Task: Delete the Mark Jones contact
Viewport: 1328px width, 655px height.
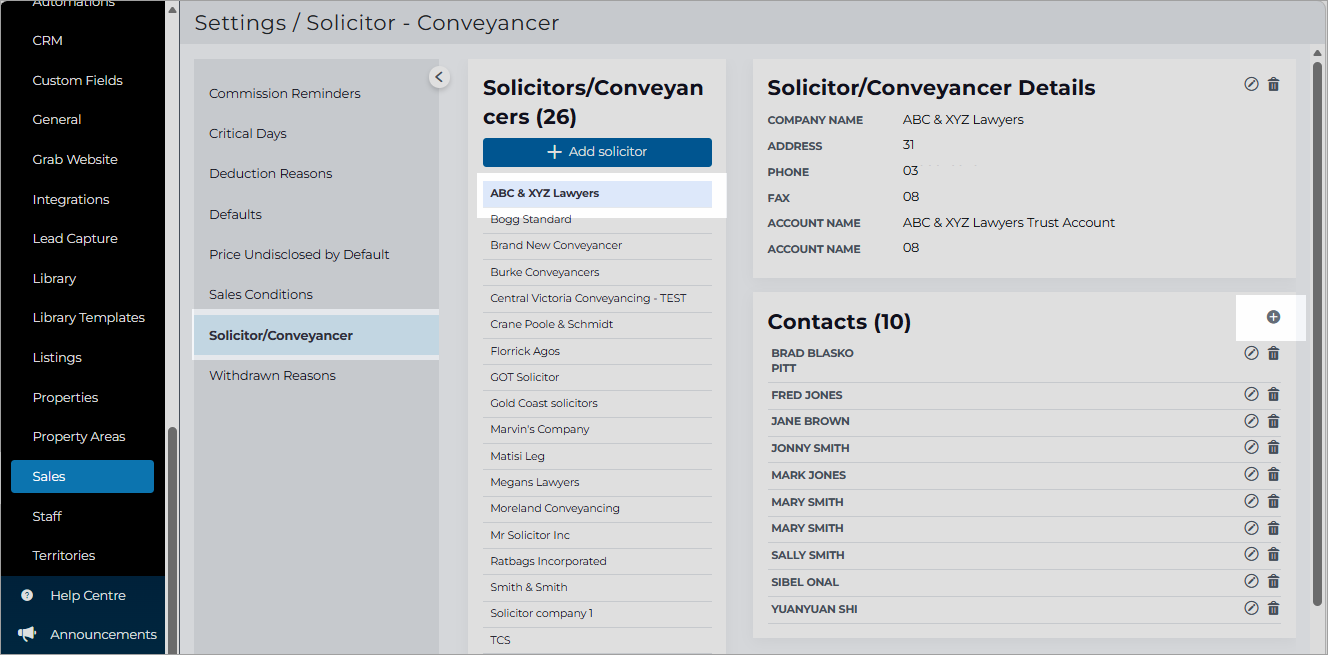Action: [1273, 475]
